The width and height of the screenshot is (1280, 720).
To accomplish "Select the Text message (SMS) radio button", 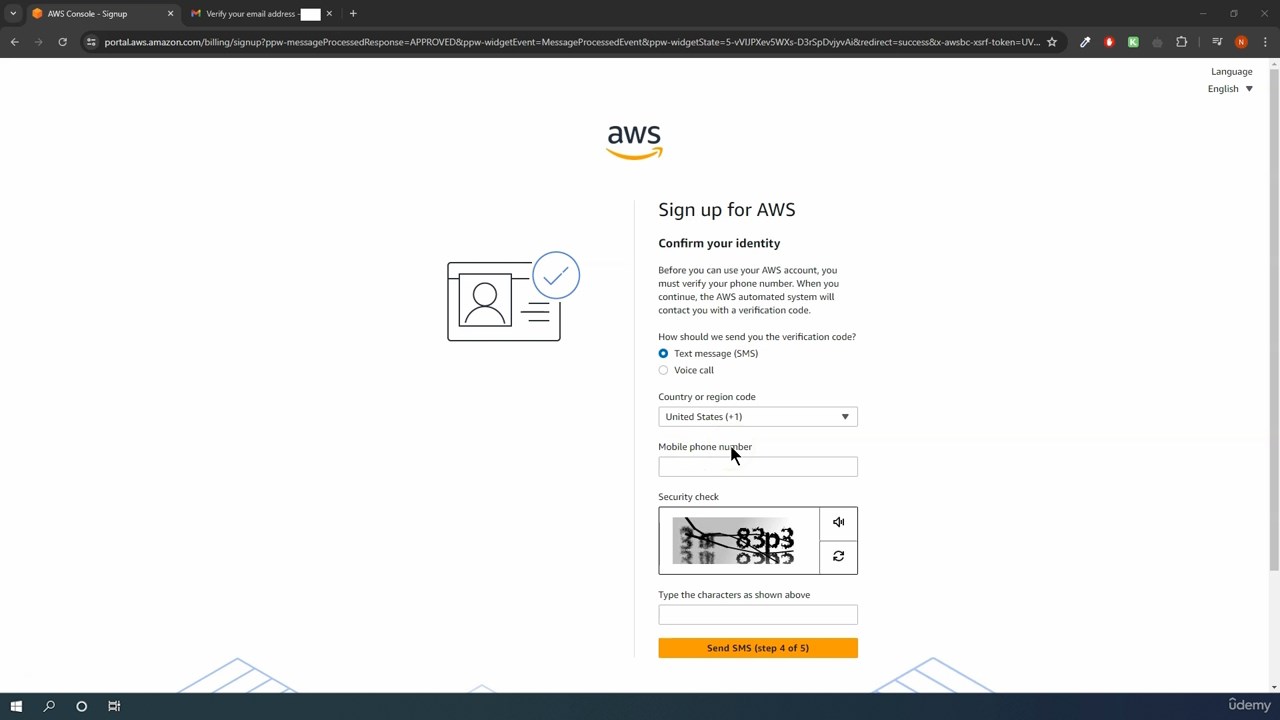I will (663, 354).
